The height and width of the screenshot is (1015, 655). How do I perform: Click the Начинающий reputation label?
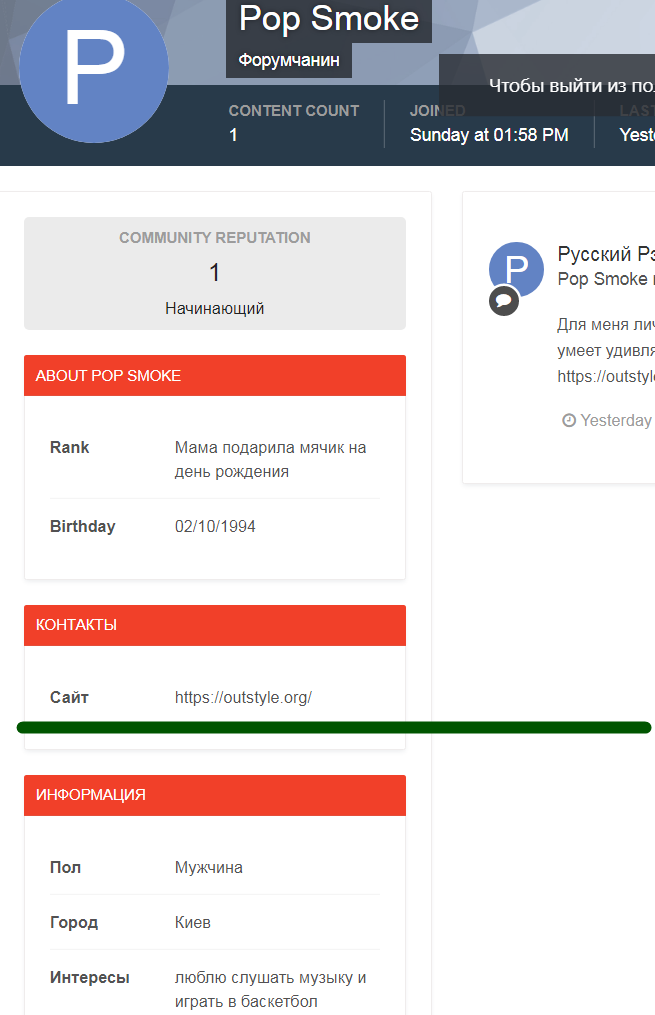215,308
